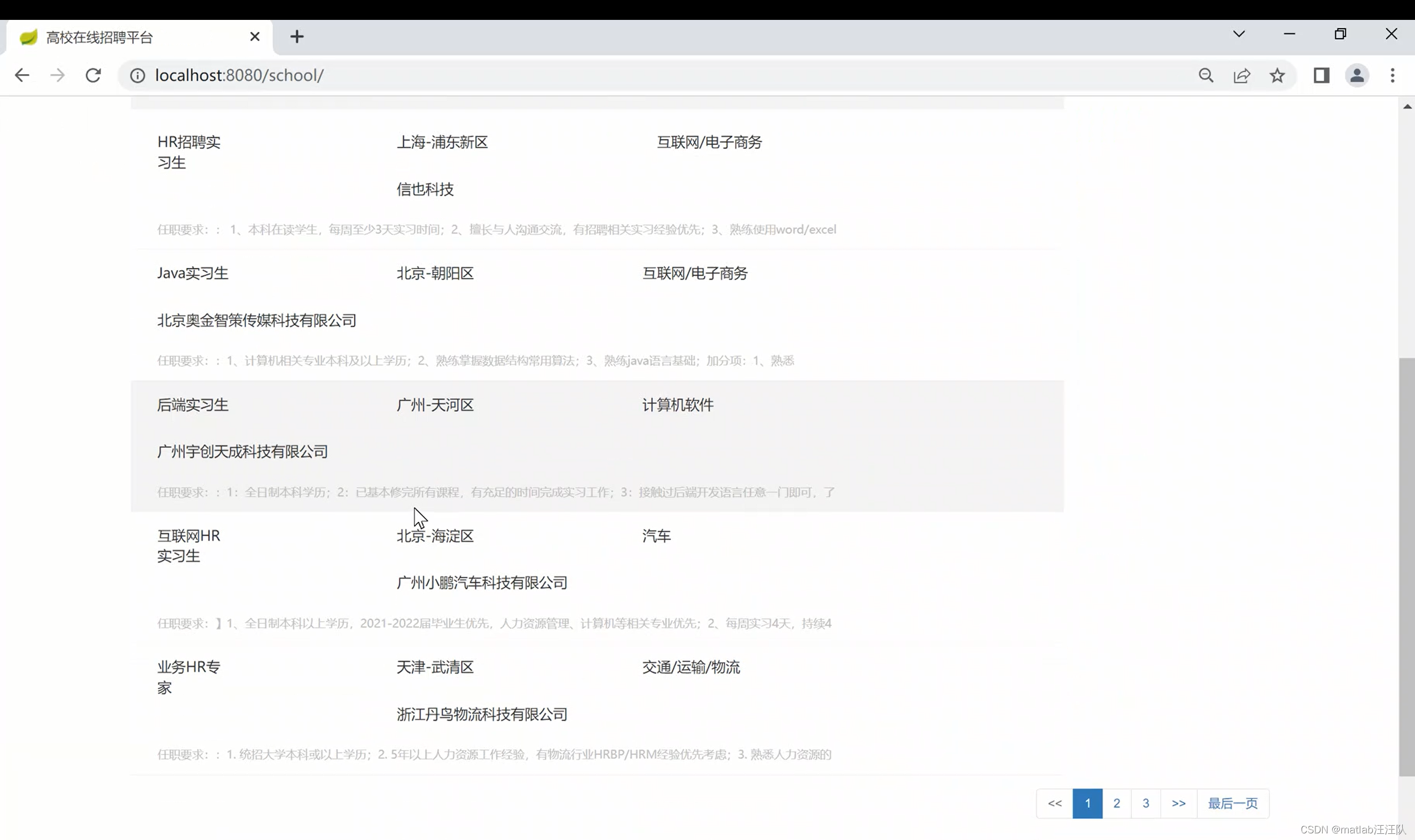Close the 高校在线招聘平台 tab
This screenshot has width=1415, height=840.
255,37
